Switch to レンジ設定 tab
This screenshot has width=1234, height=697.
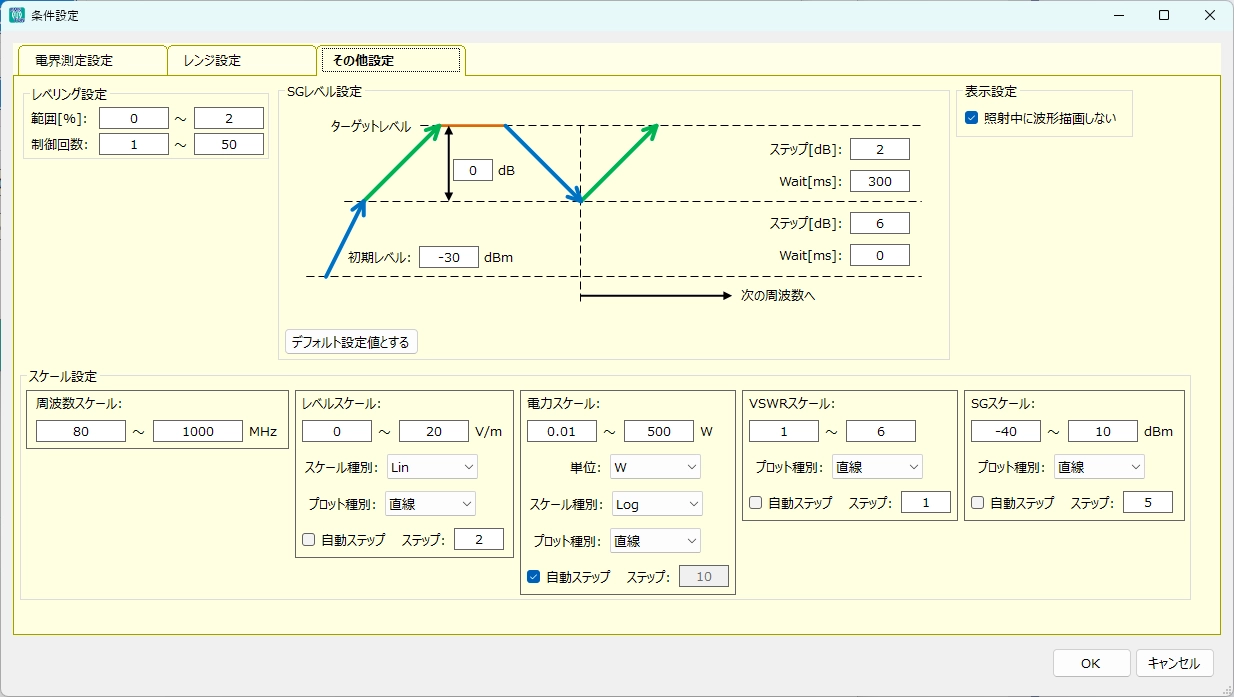(x=240, y=61)
